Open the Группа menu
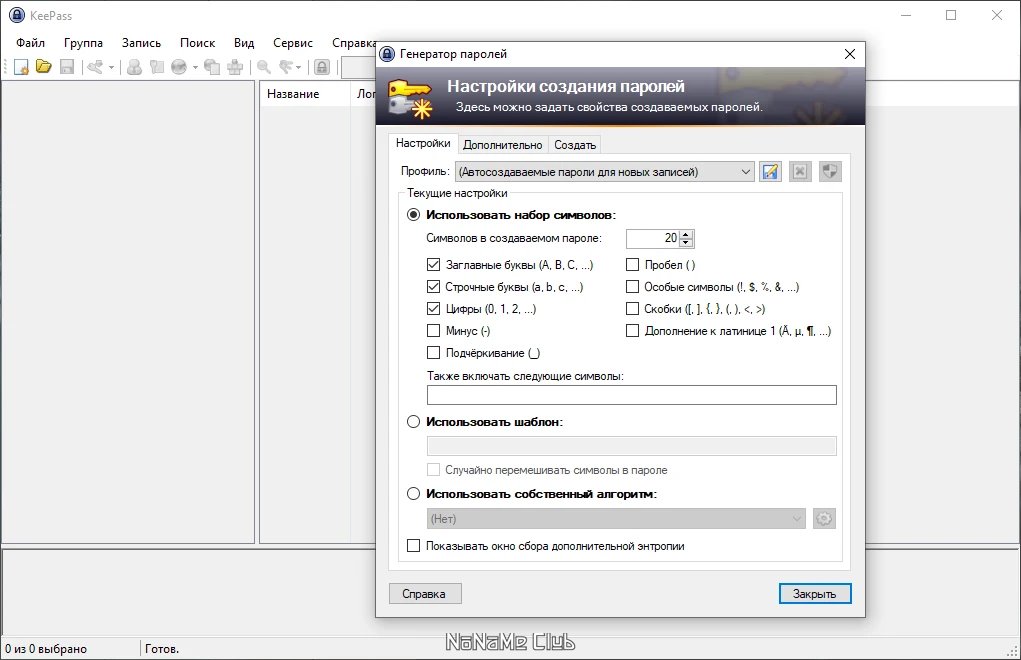 tap(83, 43)
